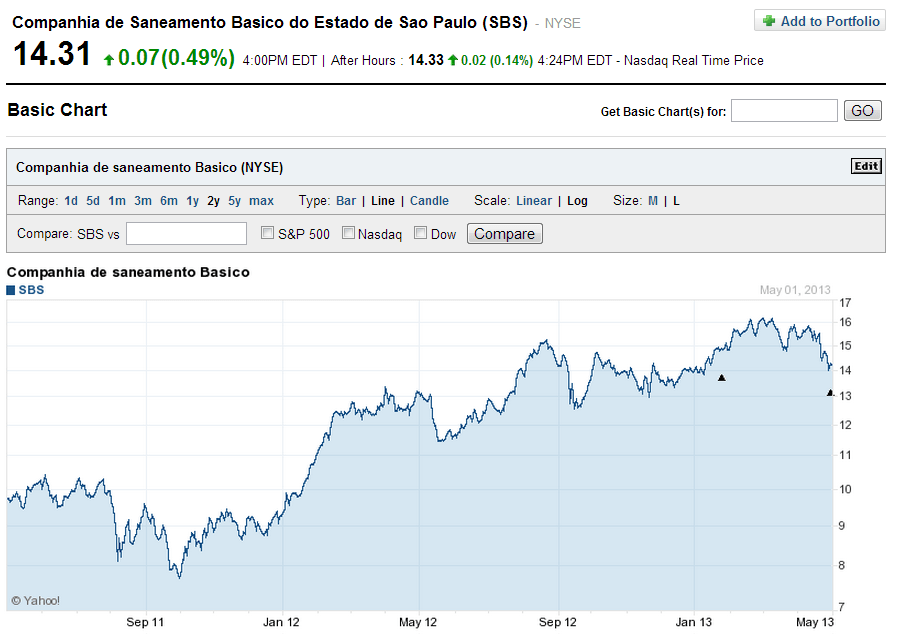Click the GO button
The image size is (903, 634).
[862, 111]
